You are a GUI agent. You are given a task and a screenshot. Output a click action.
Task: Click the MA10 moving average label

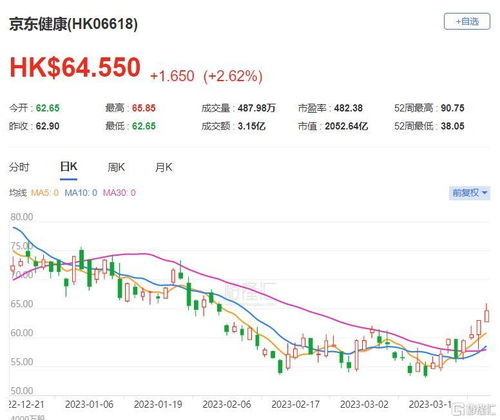(x=81, y=193)
